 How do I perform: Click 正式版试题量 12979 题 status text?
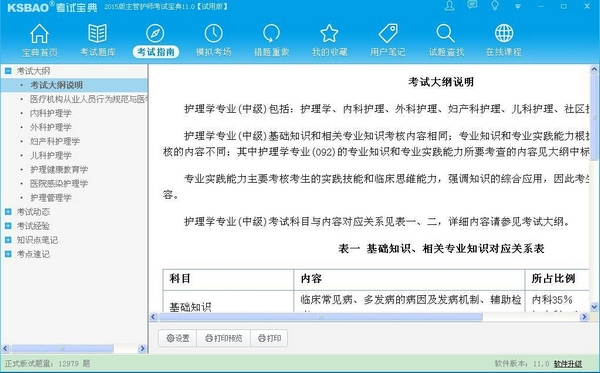coord(48,363)
